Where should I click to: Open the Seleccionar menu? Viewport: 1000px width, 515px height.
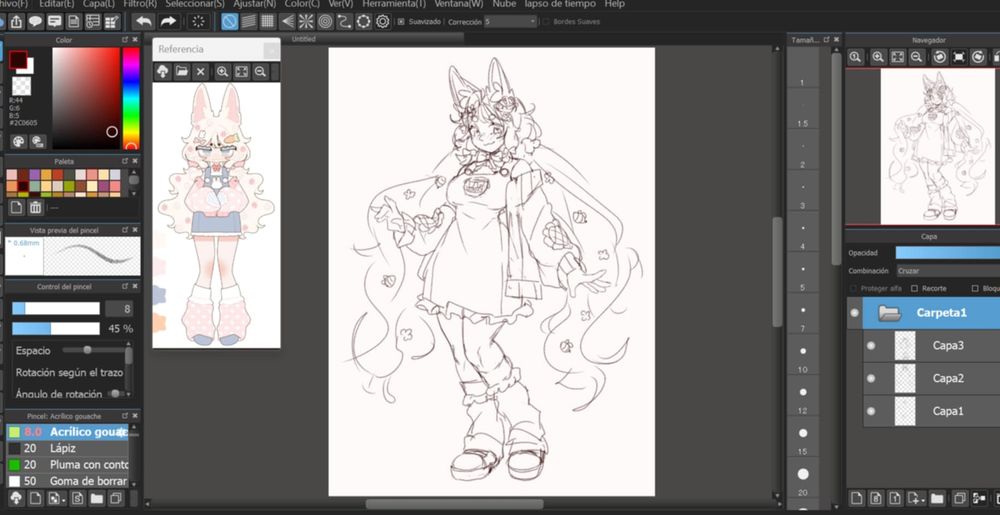tap(195, 4)
